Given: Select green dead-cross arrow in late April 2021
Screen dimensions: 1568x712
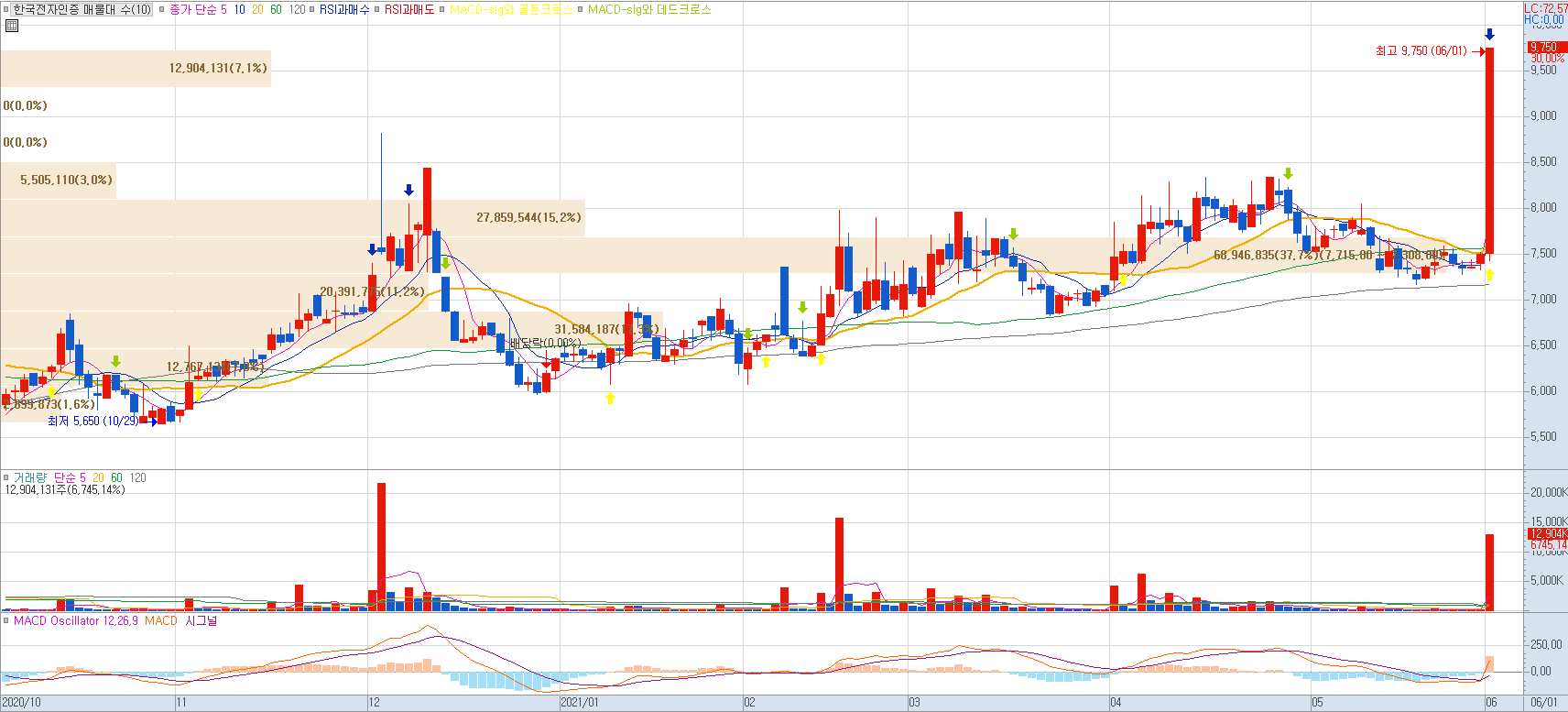Looking at the screenshot, I should 1288,173.
